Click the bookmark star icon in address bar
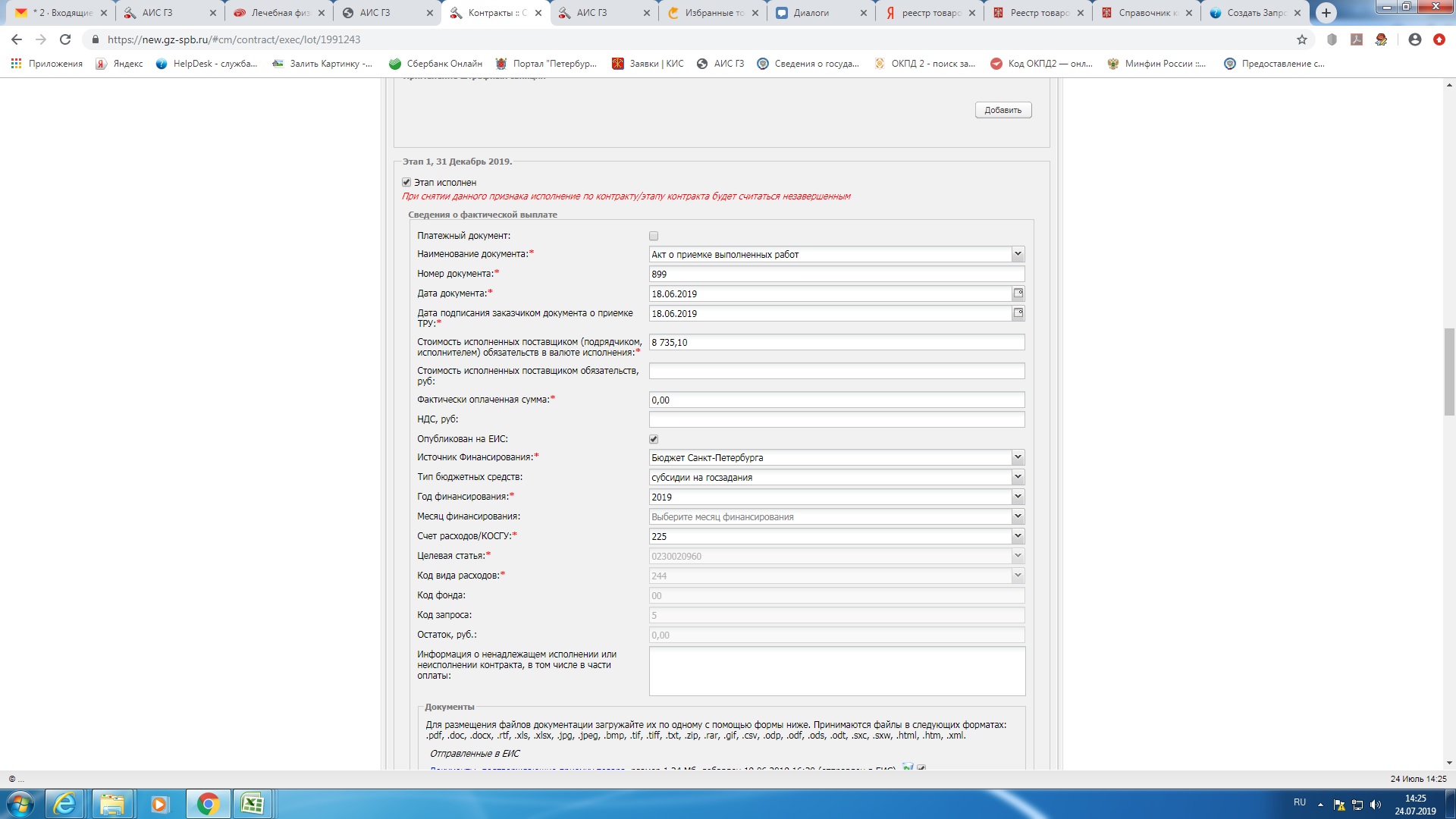Screen dimensions: 1456x819 1302,39
